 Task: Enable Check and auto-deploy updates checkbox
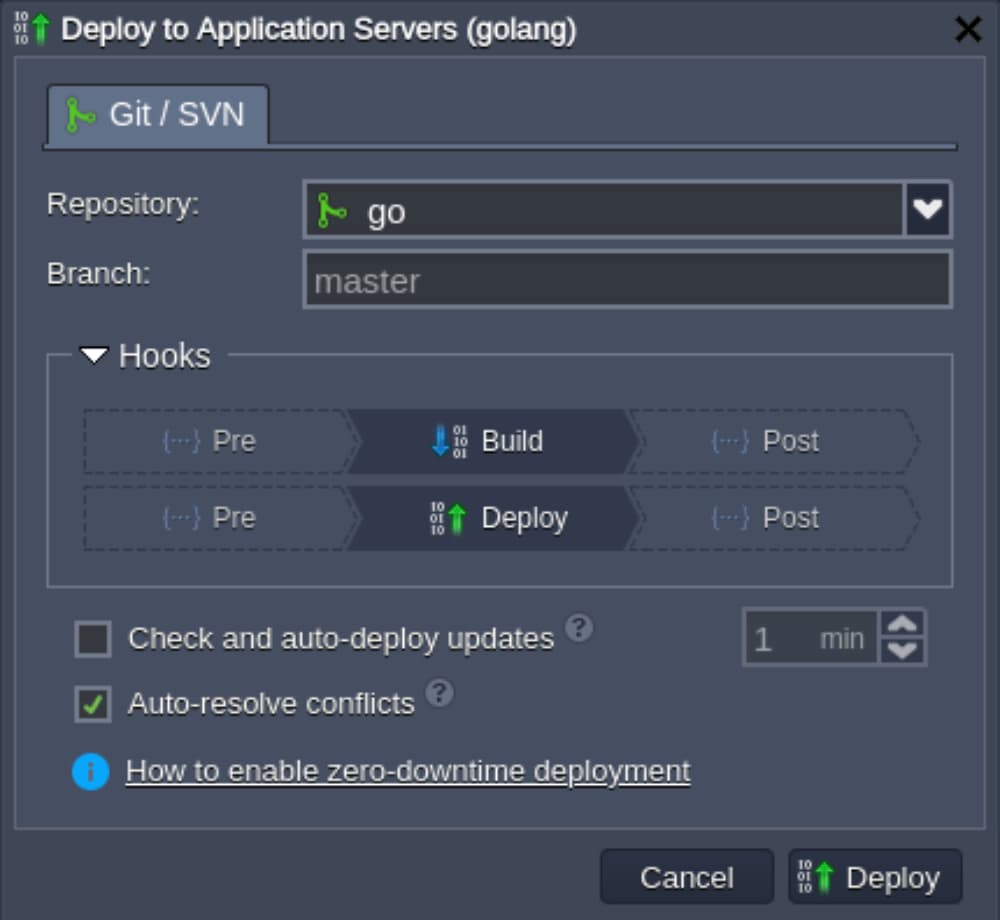93,639
